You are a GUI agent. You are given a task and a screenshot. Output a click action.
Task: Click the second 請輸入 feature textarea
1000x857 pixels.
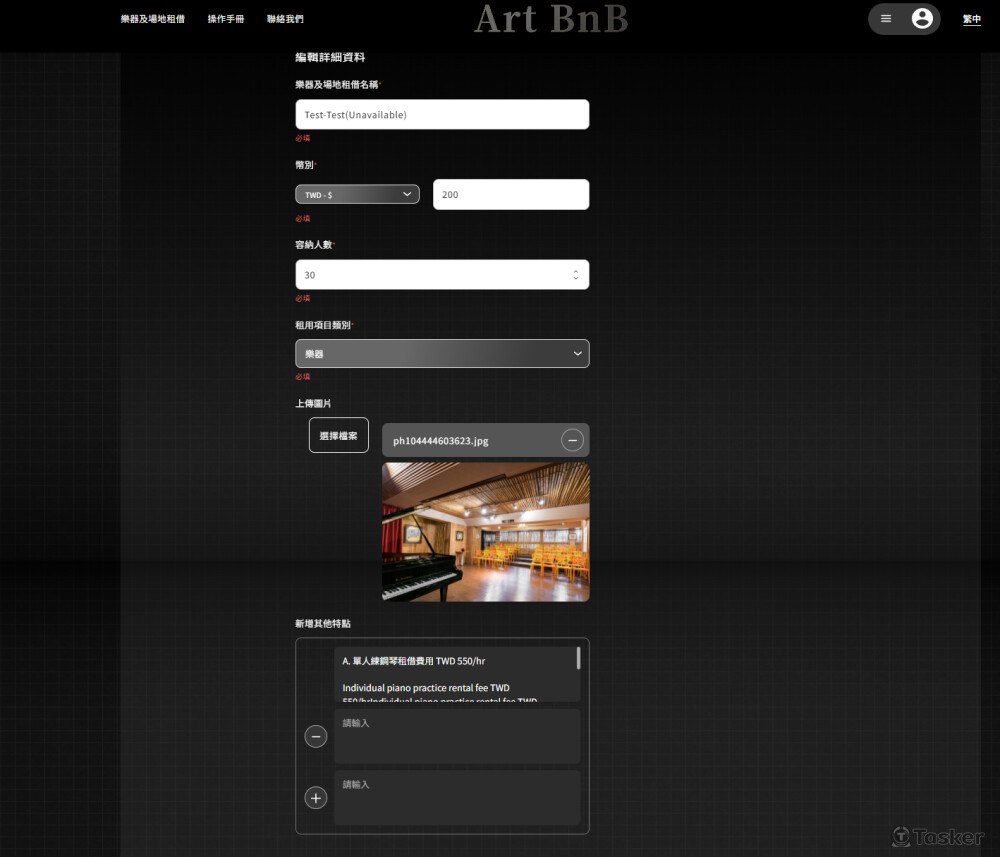pos(457,736)
